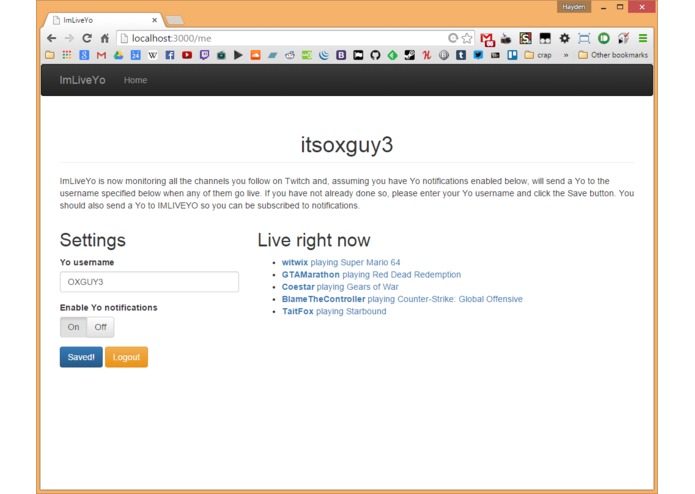Open the Steam bookmark

tap(410, 55)
